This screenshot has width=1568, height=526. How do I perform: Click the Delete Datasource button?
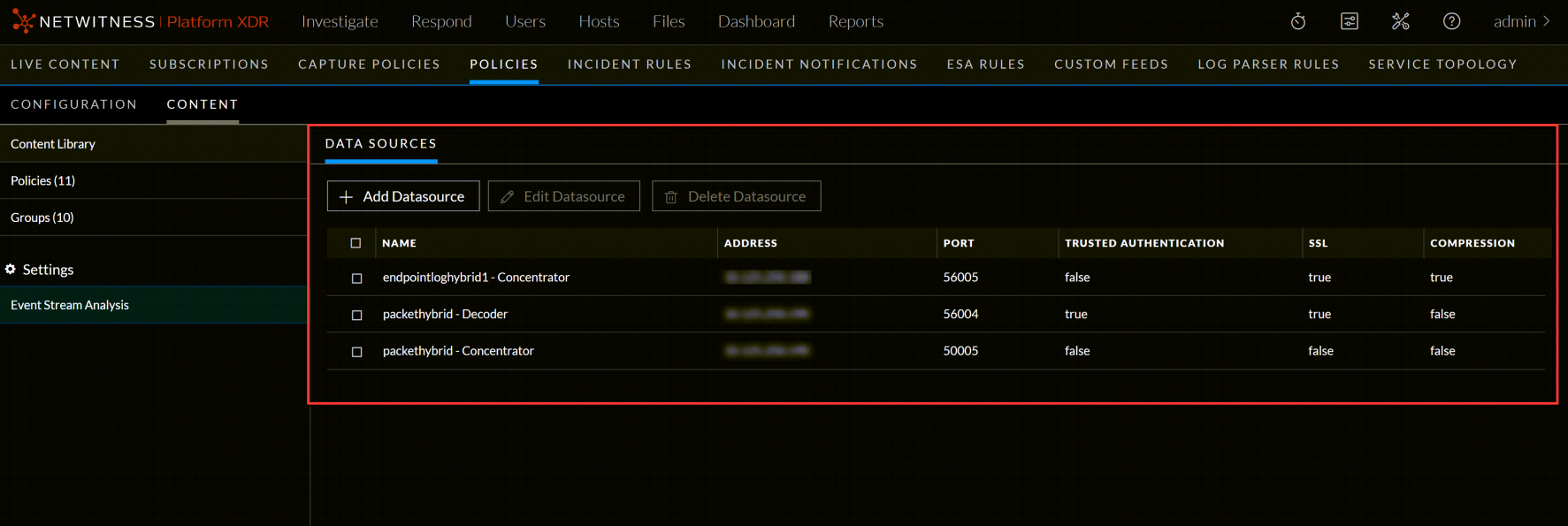(x=737, y=196)
